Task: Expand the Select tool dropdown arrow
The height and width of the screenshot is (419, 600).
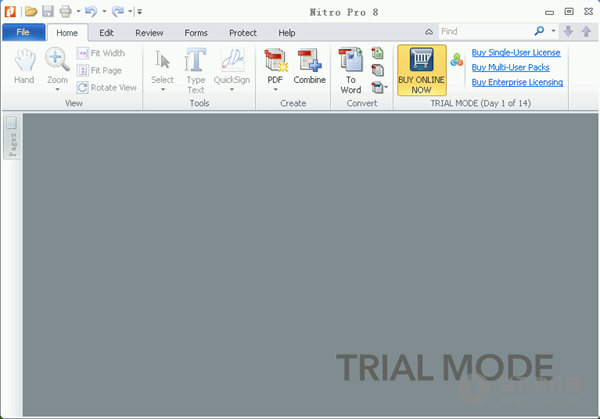Action: pos(163,90)
